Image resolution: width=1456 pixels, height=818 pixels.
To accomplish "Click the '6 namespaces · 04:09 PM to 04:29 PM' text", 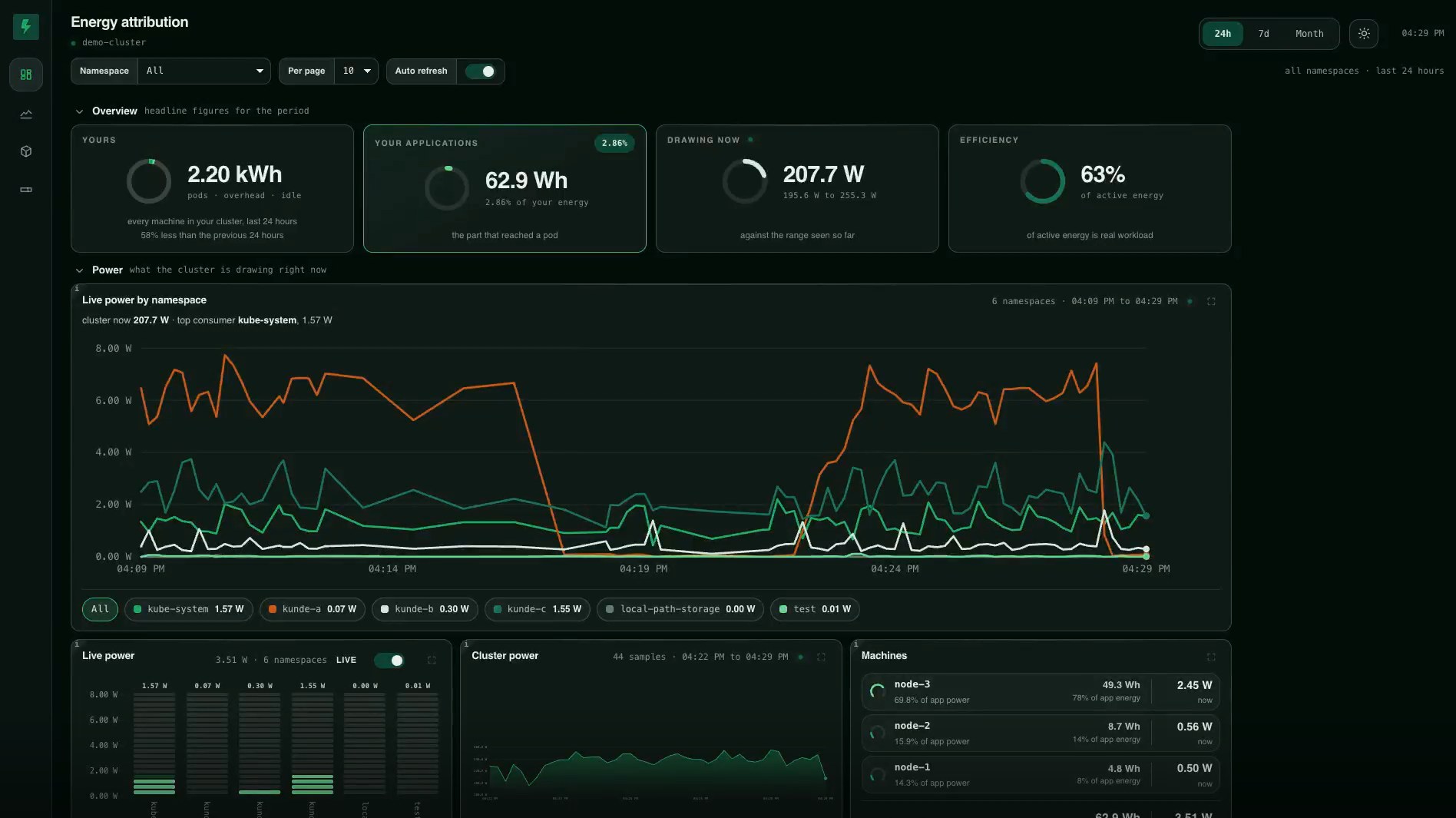I will pos(1084,301).
